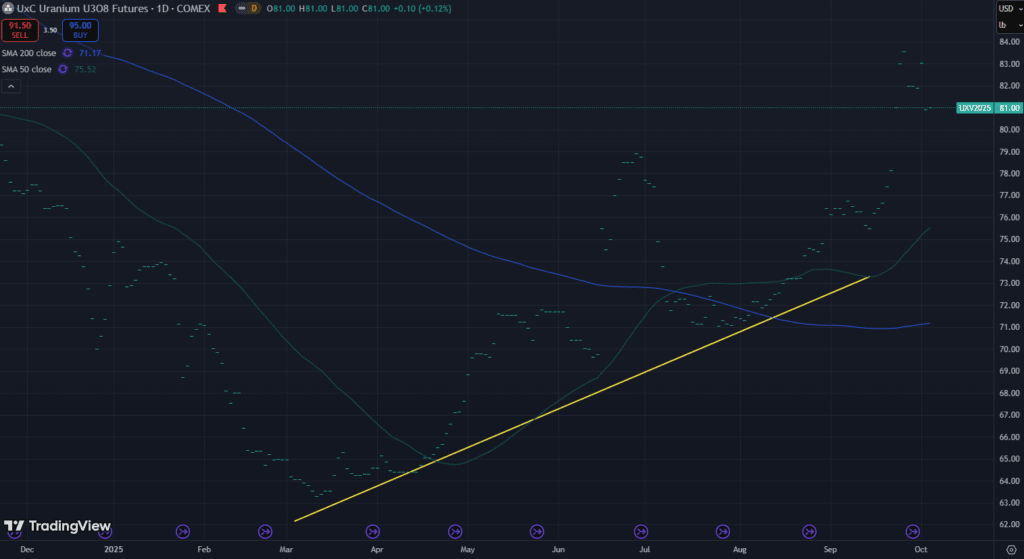Click the UXV2025 price label
Image resolution: width=1024 pixels, height=559 pixels.
(974, 107)
